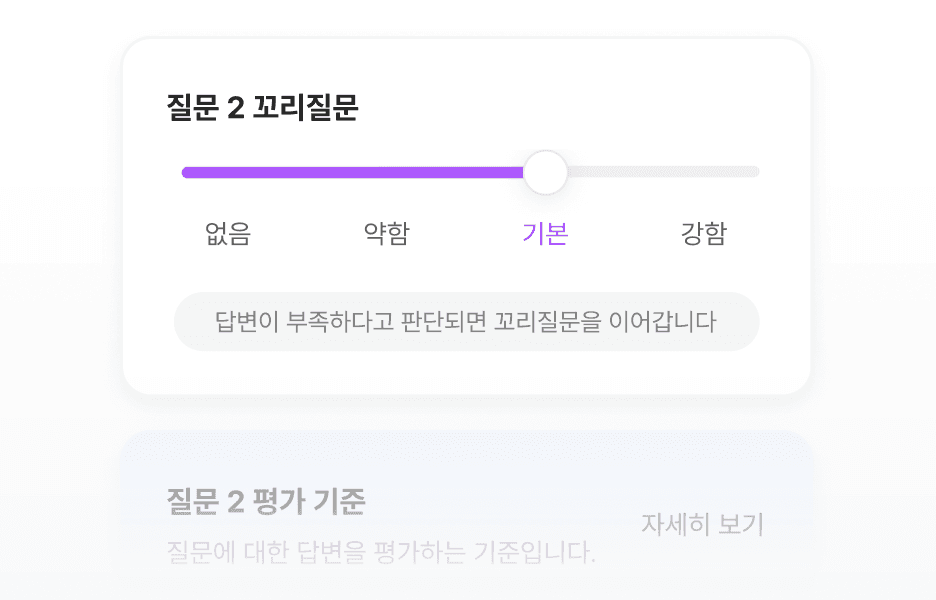The width and height of the screenshot is (936, 600).
Task: Click the word 이어갑니다 in the hint pill
Action: point(663,321)
